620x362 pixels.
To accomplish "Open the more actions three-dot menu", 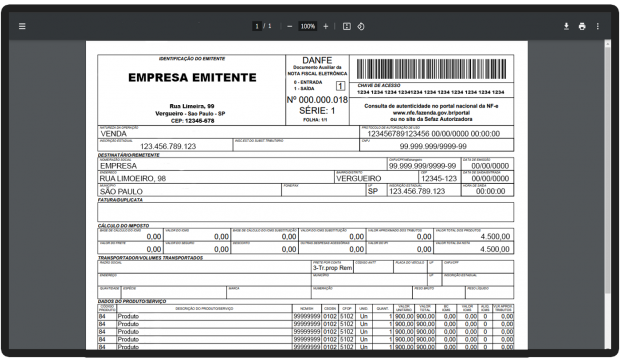I will coord(597,26).
